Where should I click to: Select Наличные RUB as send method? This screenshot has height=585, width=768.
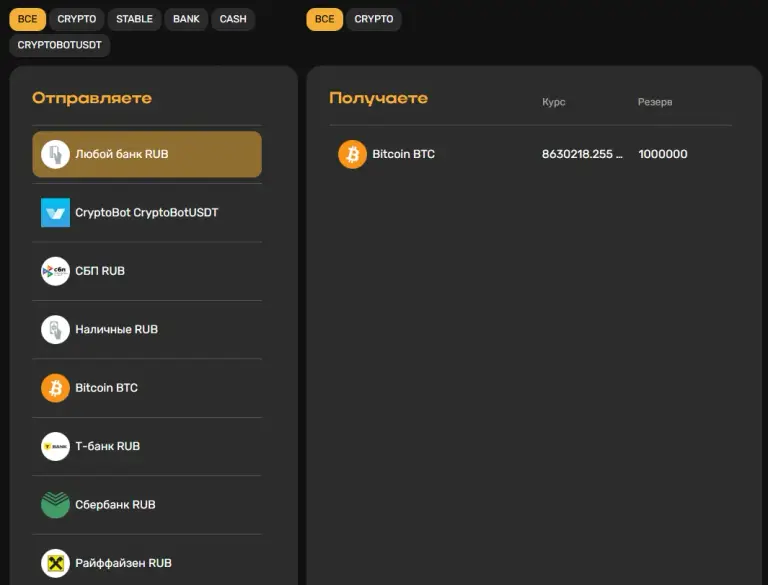[x=147, y=329]
